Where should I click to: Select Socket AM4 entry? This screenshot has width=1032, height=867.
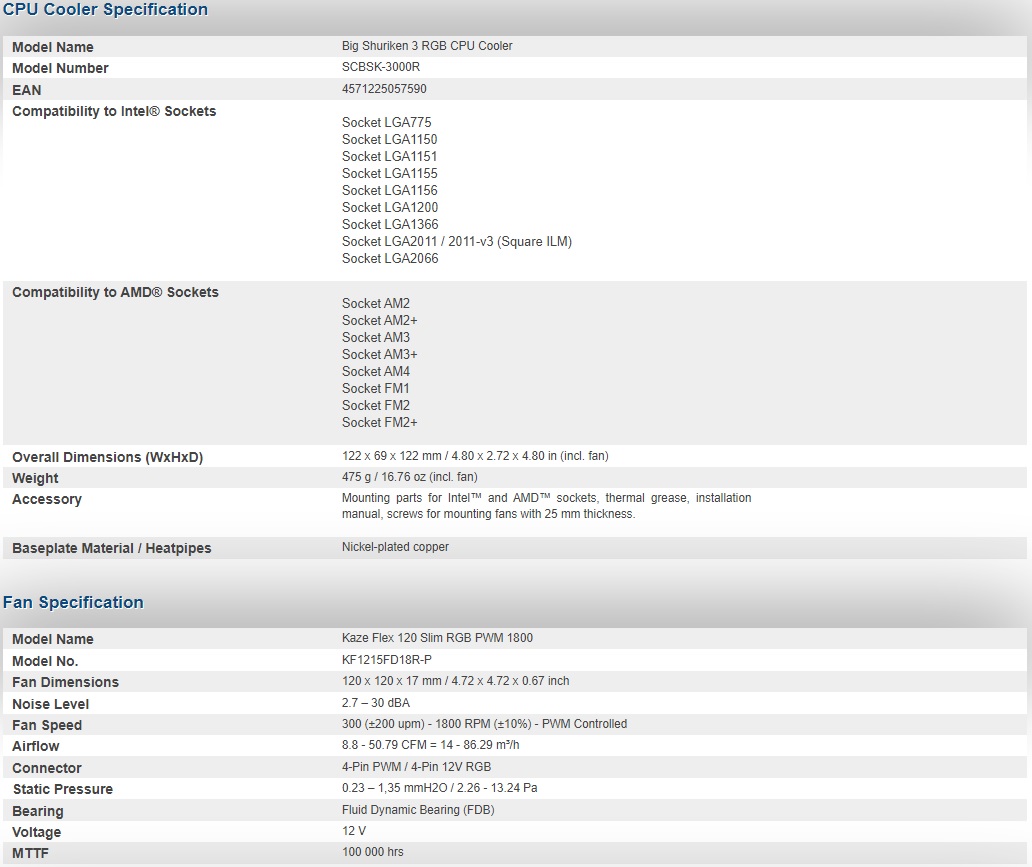pos(376,371)
